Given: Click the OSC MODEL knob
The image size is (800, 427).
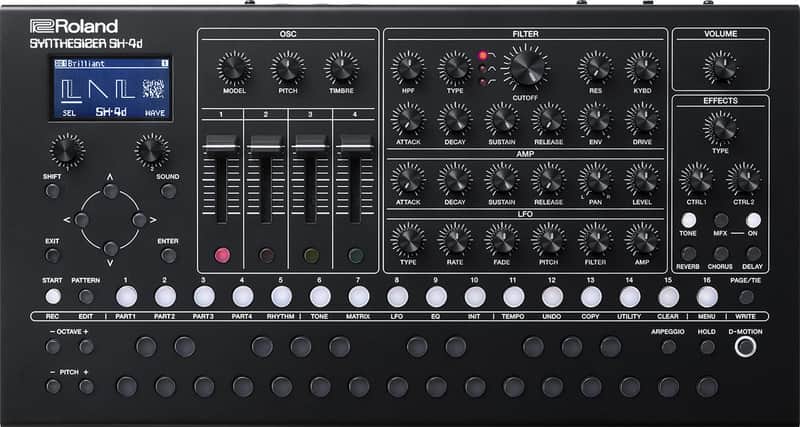Looking at the screenshot, I should click(234, 68).
